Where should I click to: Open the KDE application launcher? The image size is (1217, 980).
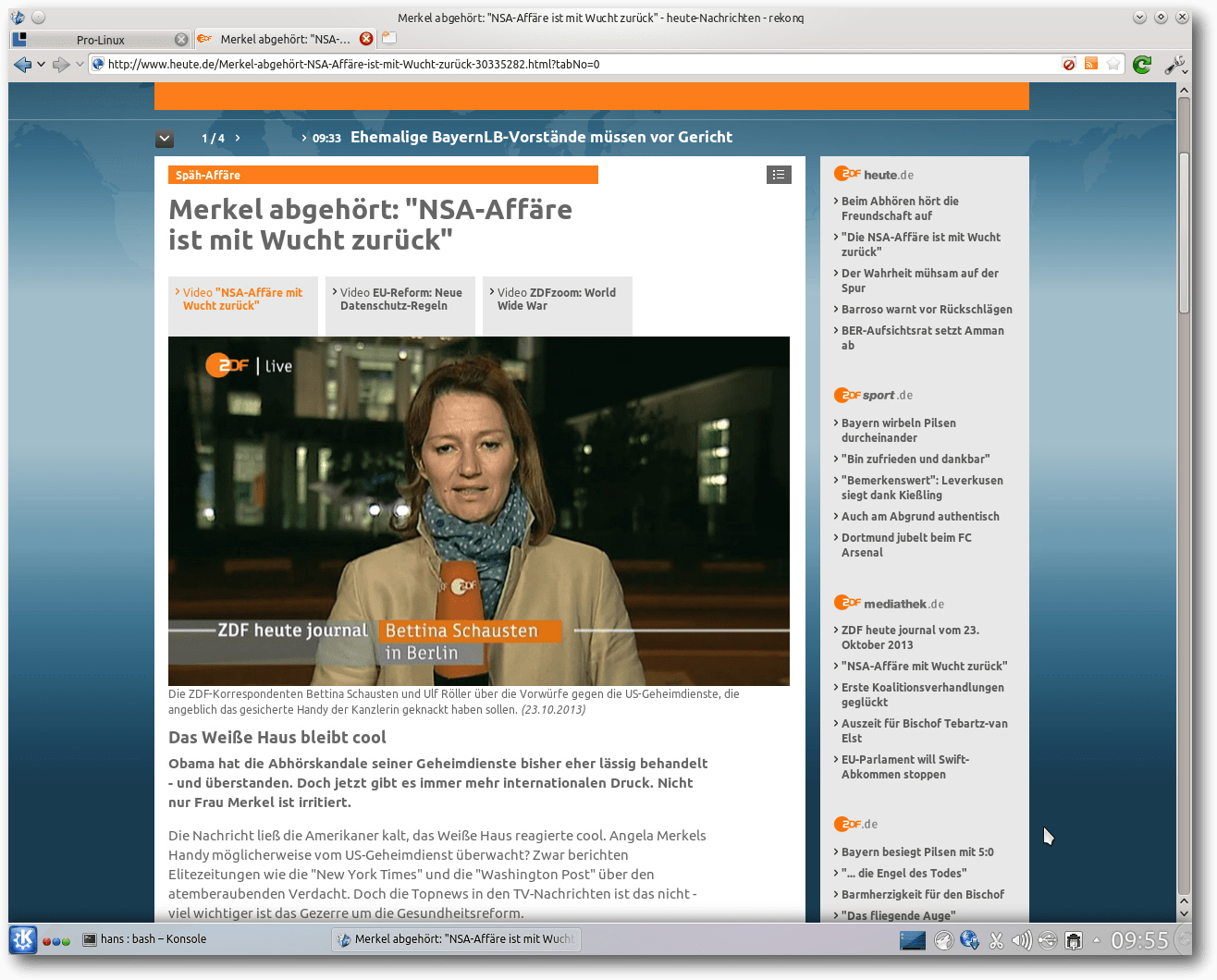coord(23,939)
